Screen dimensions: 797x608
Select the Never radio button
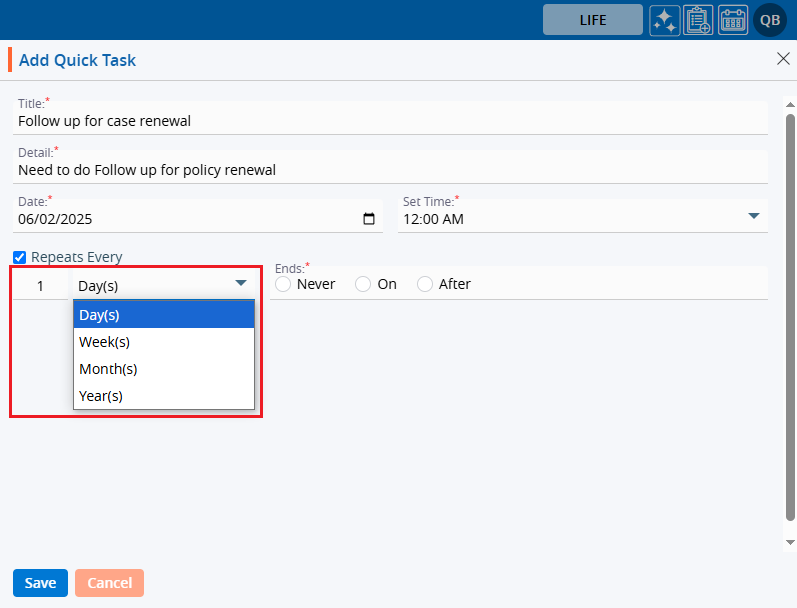283,284
